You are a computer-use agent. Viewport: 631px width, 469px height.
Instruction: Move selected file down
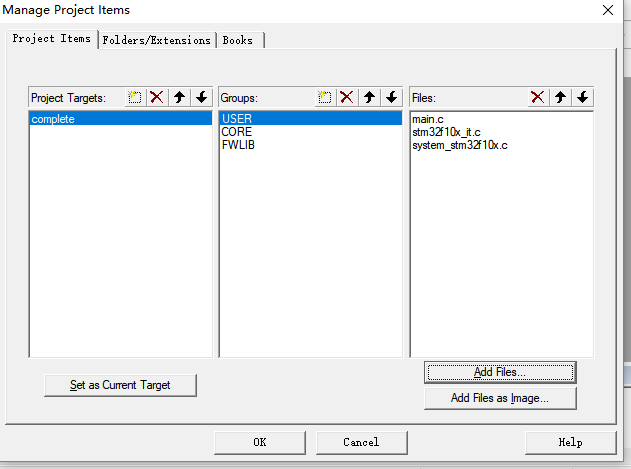tap(583, 97)
